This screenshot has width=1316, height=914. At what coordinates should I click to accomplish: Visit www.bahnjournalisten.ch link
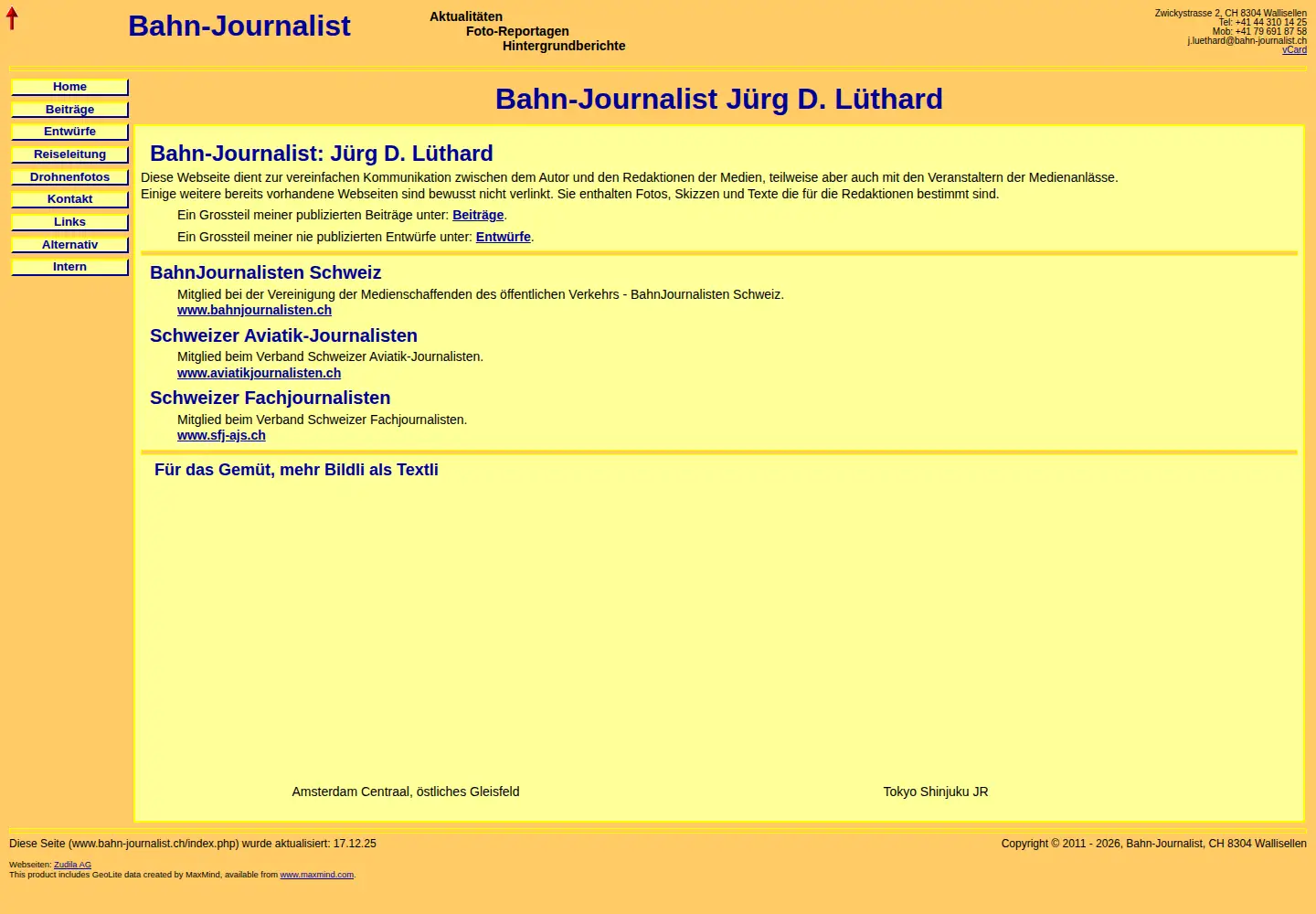click(x=254, y=310)
